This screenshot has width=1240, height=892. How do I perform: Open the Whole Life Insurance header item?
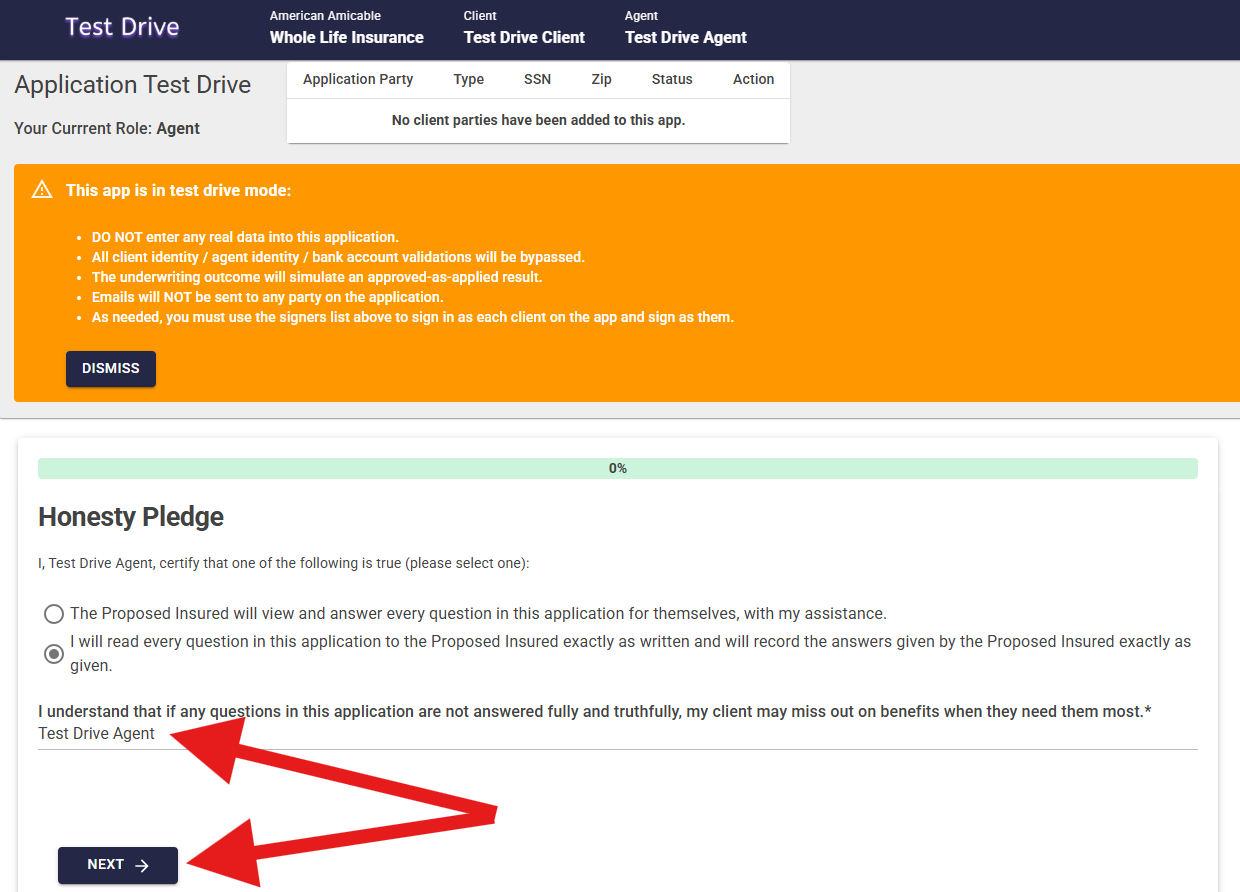click(x=346, y=37)
